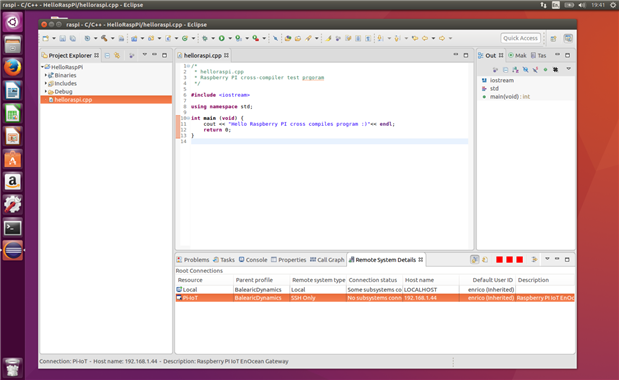Click the Build hammer icon
Viewport: 619px width, 380px height.
(x=104, y=38)
